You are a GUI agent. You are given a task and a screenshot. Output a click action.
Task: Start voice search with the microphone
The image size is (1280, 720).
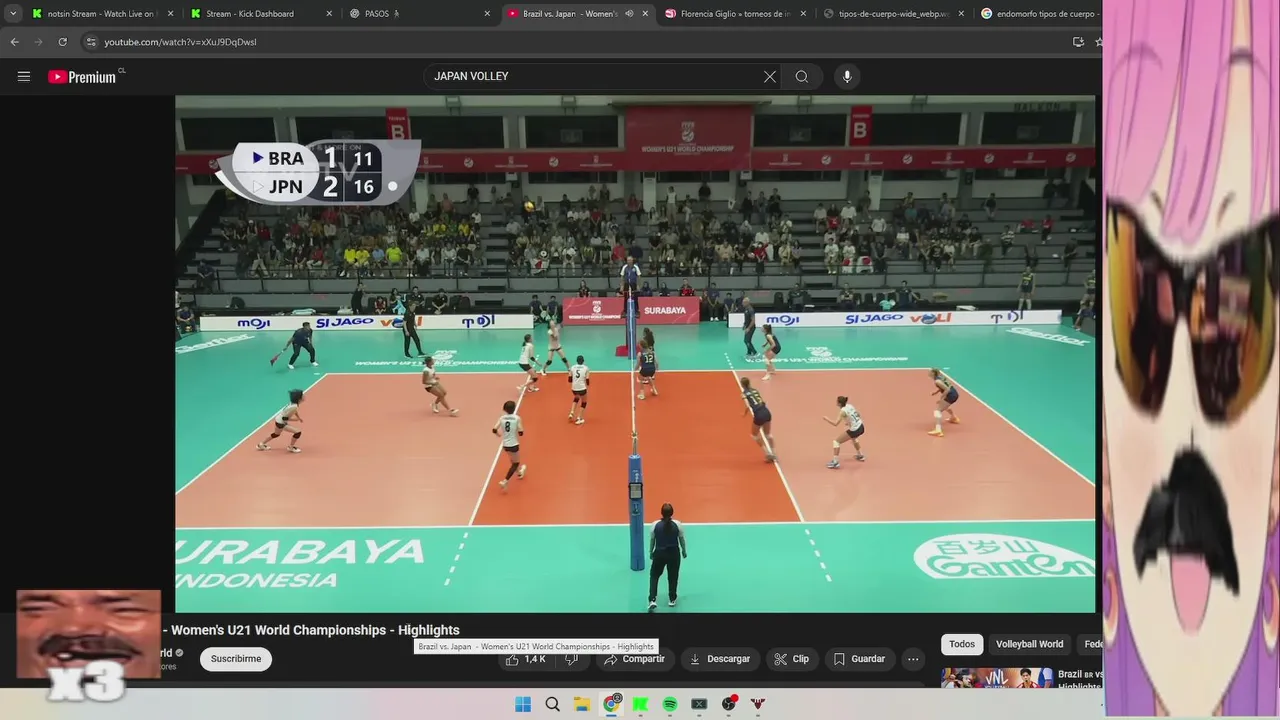click(x=847, y=77)
